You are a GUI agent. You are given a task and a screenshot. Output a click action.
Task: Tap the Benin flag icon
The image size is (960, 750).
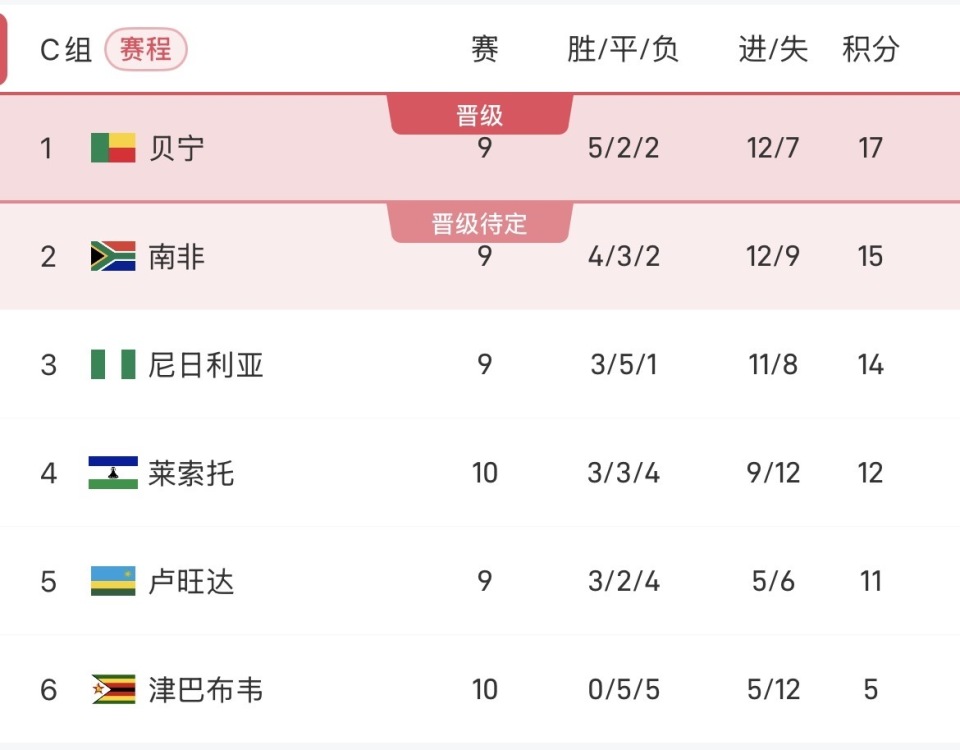[x=113, y=148]
